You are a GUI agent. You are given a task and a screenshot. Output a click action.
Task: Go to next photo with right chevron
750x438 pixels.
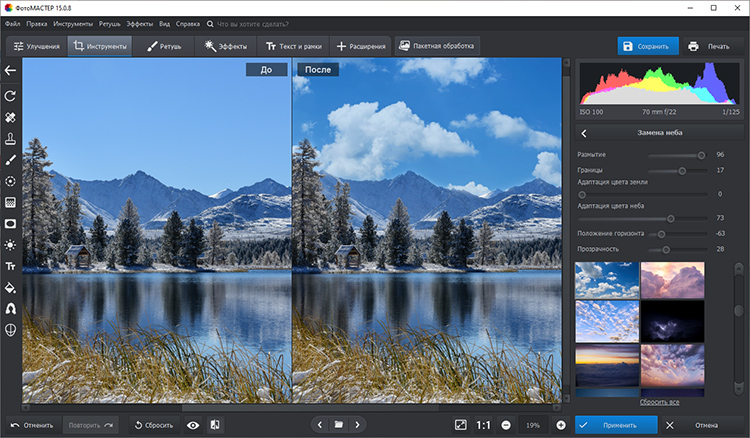point(358,425)
